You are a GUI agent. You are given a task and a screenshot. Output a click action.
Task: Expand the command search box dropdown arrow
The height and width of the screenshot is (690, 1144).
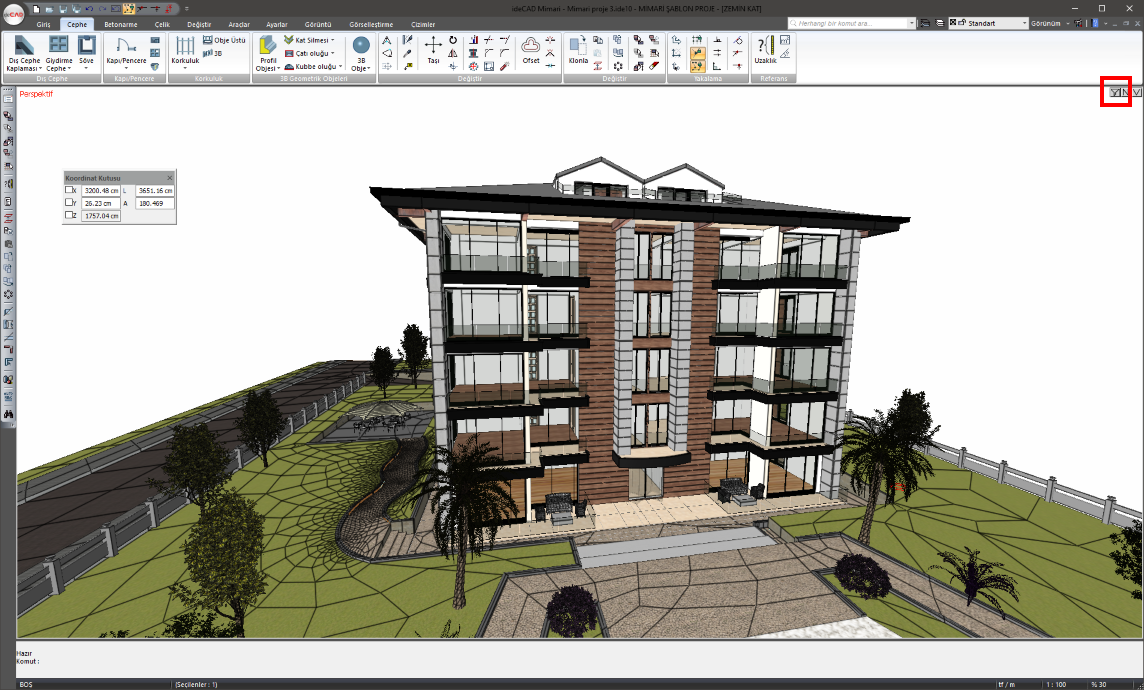[911, 23]
